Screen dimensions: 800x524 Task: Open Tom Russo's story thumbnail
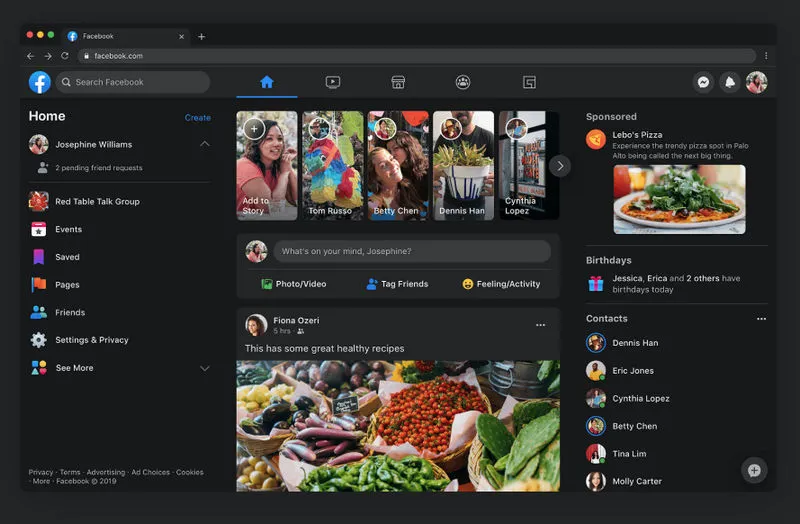pos(332,165)
